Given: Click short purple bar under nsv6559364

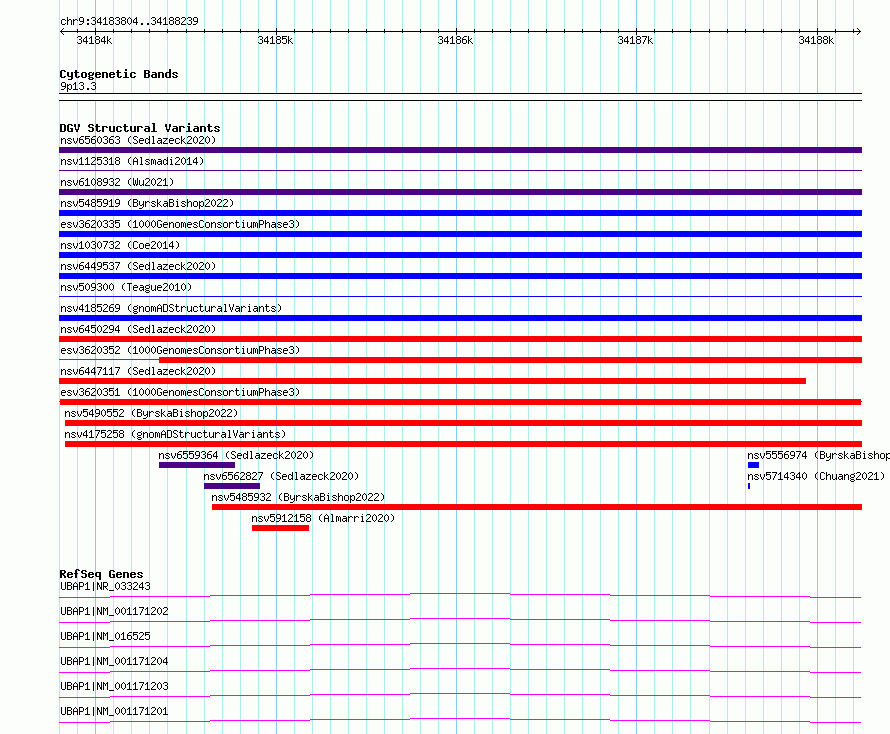Looking at the screenshot, I should 197,465.
